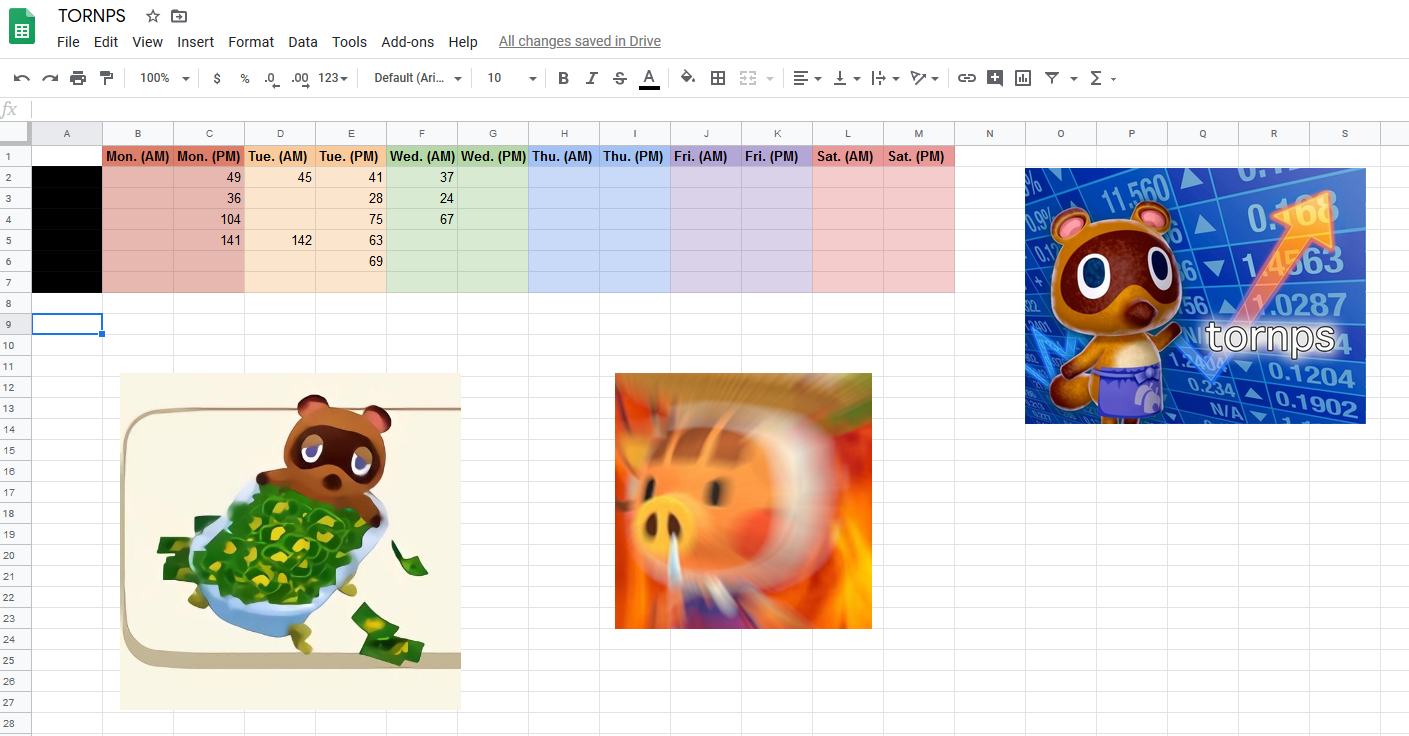This screenshot has height=736, width=1409.
Task: Open the Tools menu
Action: 350,42
